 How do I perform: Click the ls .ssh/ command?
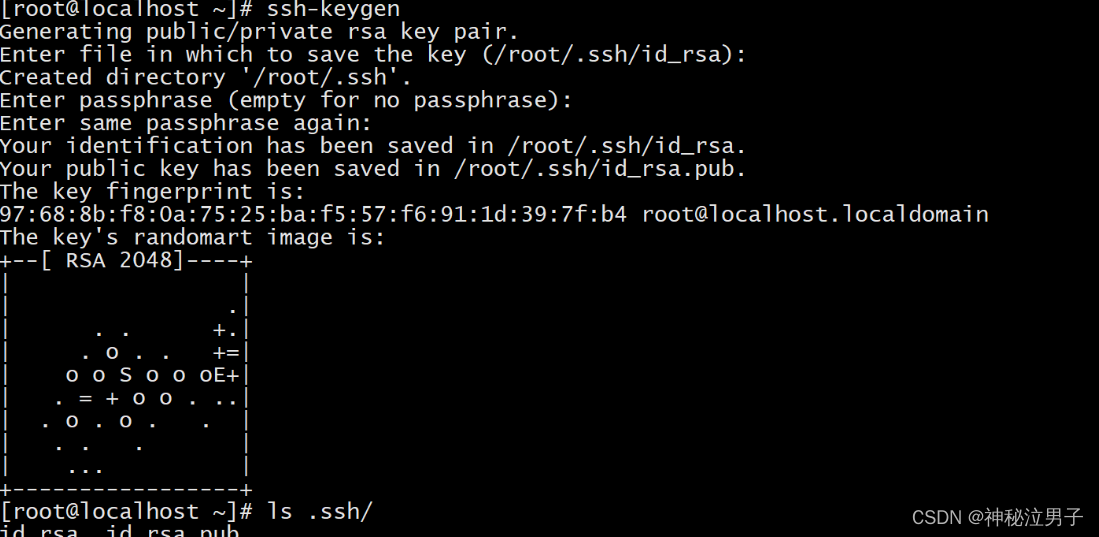tap(320, 512)
